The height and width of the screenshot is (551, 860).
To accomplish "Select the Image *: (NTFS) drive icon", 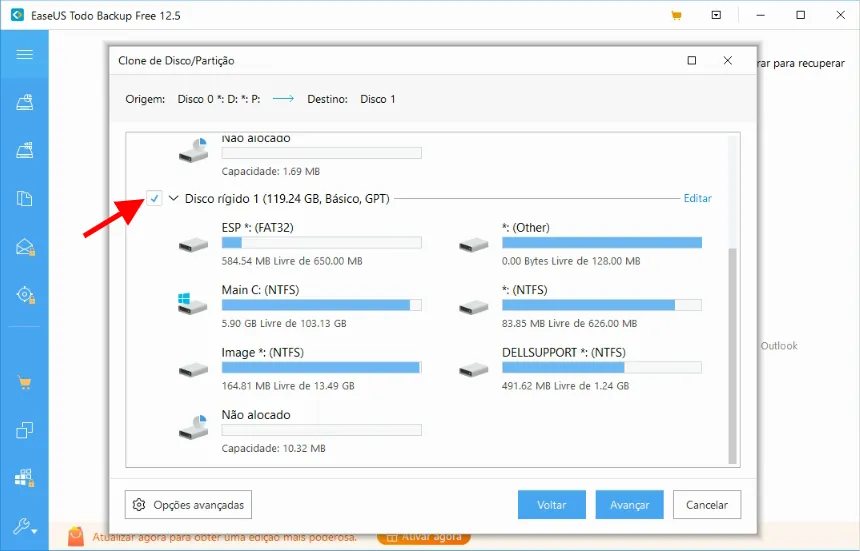I will (x=194, y=369).
